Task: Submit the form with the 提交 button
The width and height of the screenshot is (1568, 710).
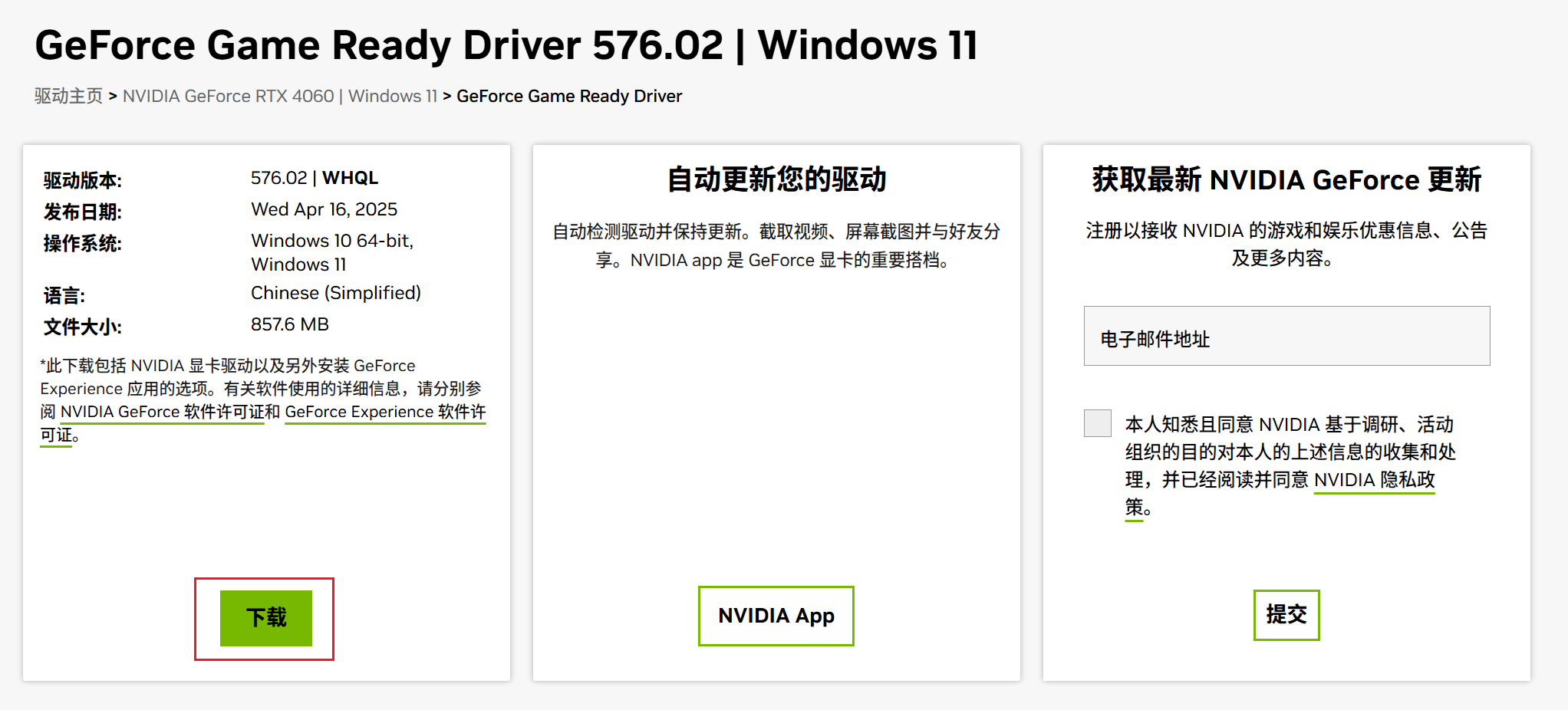Action: point(1286,615)
